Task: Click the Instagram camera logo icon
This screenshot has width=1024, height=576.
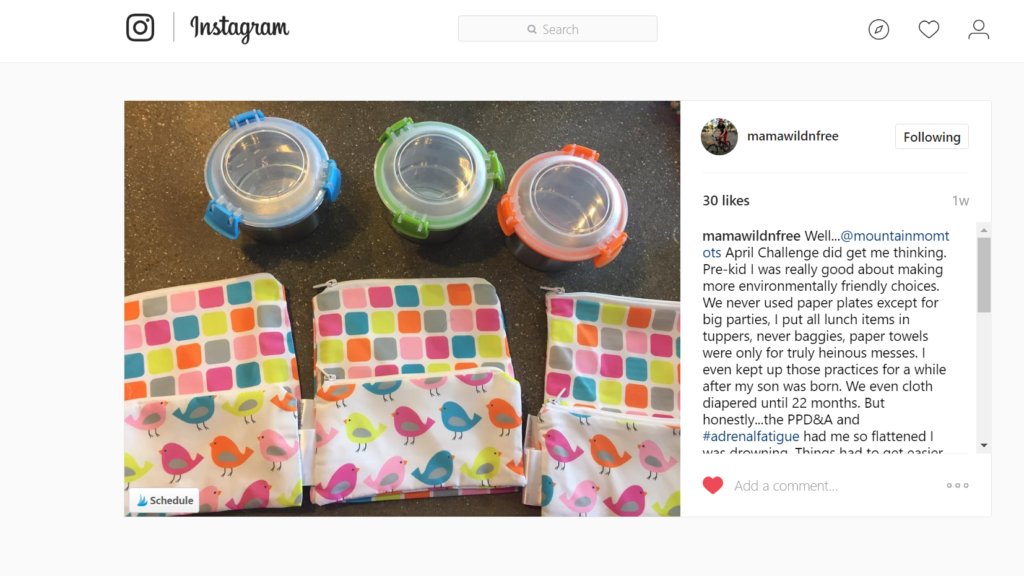Action: tap(140, 27)
